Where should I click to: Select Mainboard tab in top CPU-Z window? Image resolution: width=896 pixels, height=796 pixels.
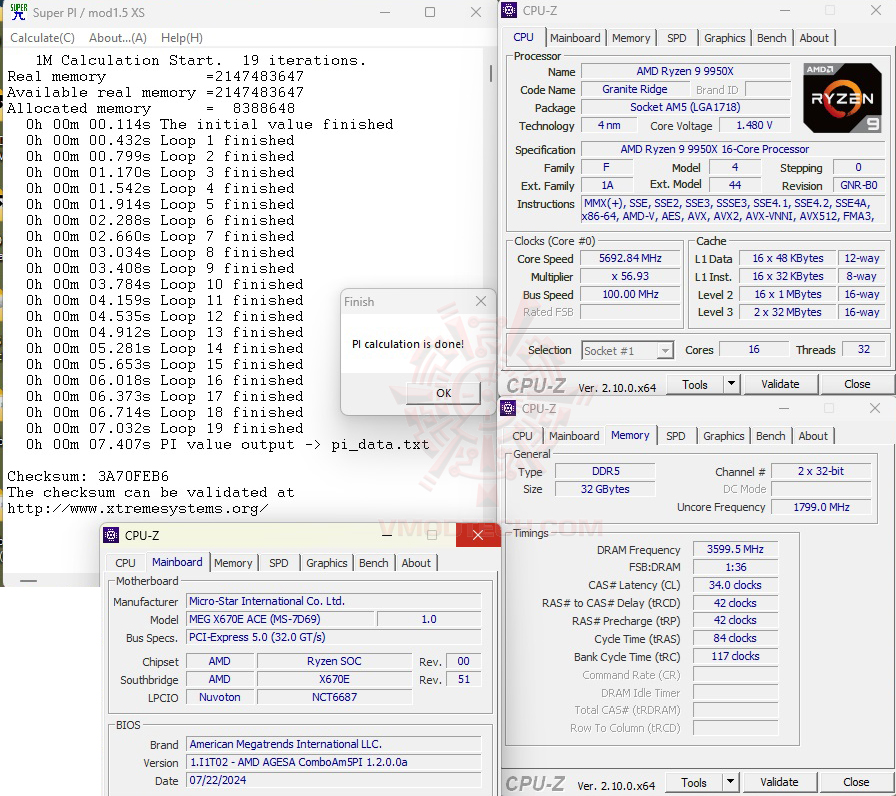[x=575, y=38]
